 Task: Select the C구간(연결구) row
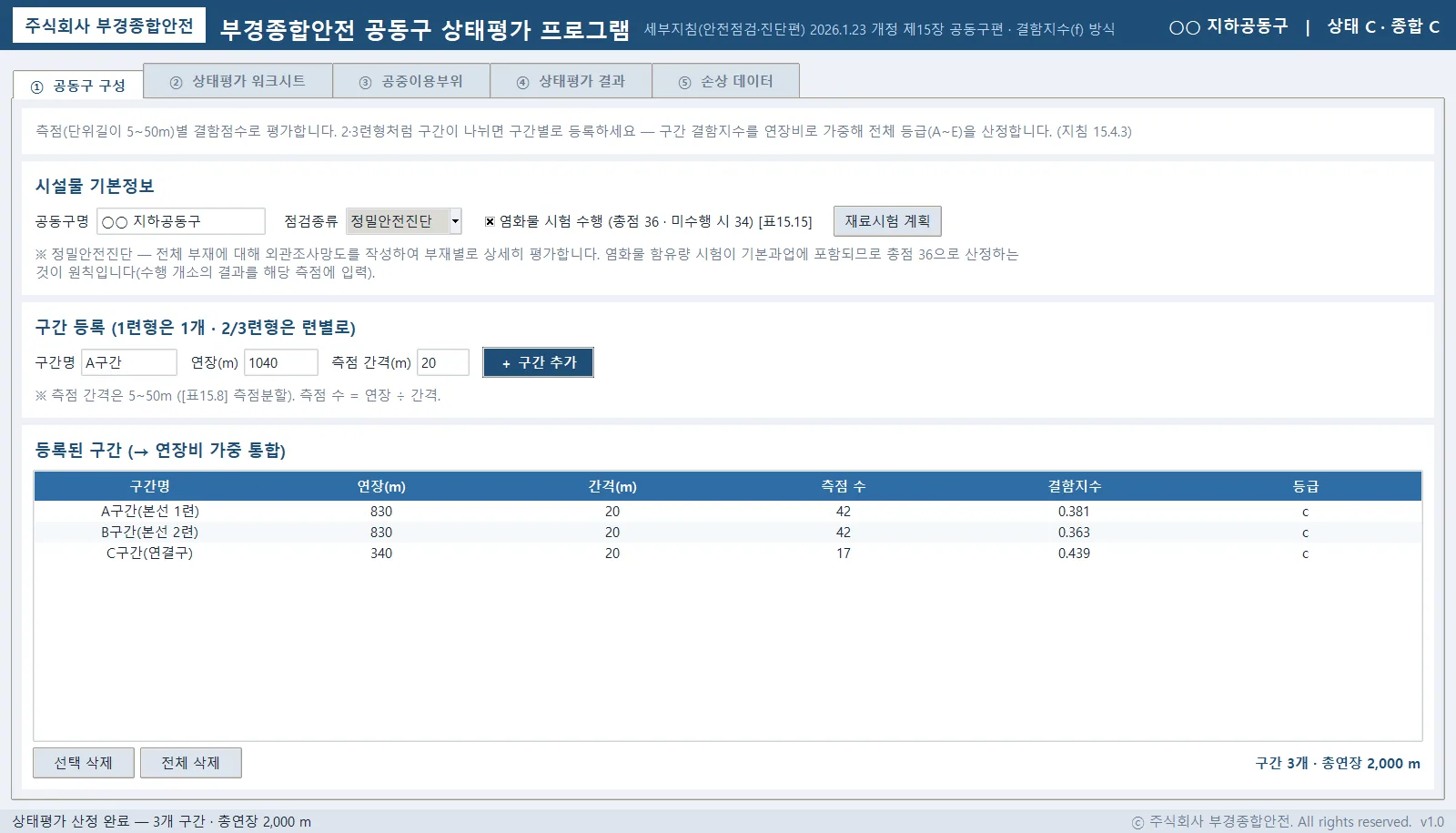click(x=728, y=554)
